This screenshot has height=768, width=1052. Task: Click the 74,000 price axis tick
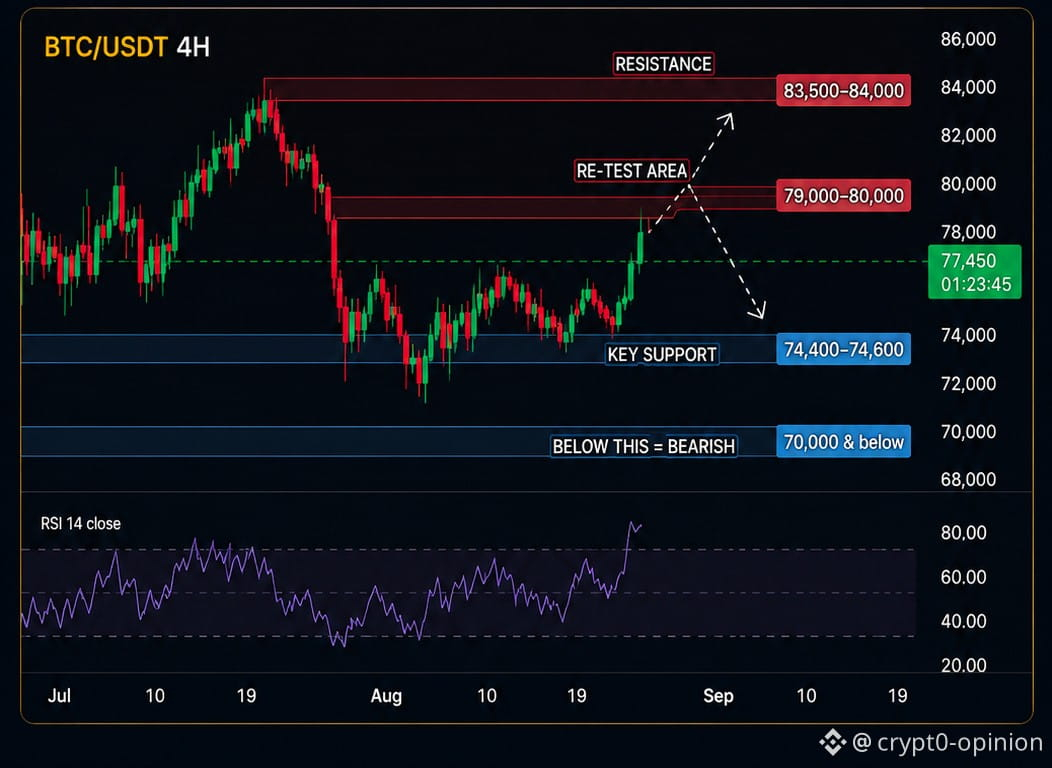pos(968,335)
